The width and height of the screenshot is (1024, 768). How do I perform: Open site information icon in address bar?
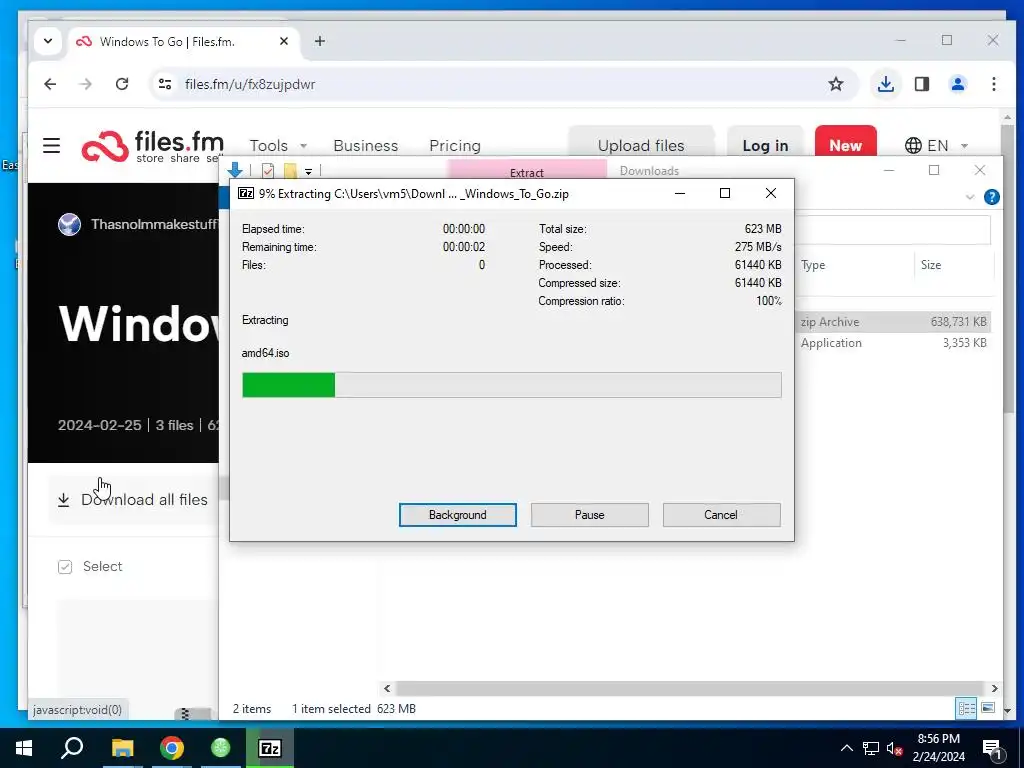pos(165,84)
